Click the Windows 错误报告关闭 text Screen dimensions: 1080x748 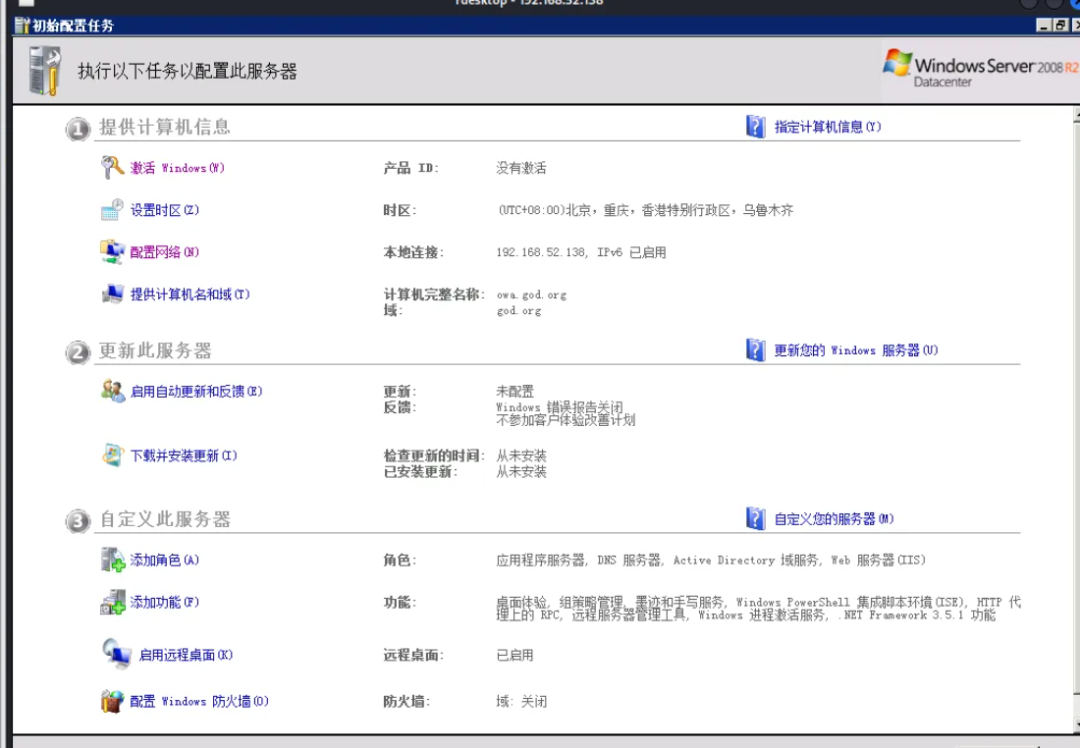[x=559, y=407]
